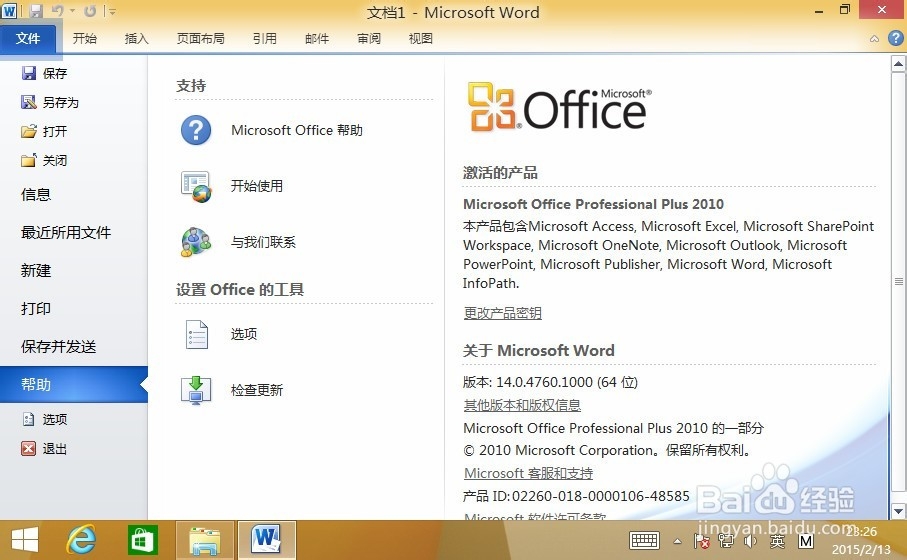Viewport: 907px width, 560px height.
Task: Click the Office logo image
Action: [560, 107]
